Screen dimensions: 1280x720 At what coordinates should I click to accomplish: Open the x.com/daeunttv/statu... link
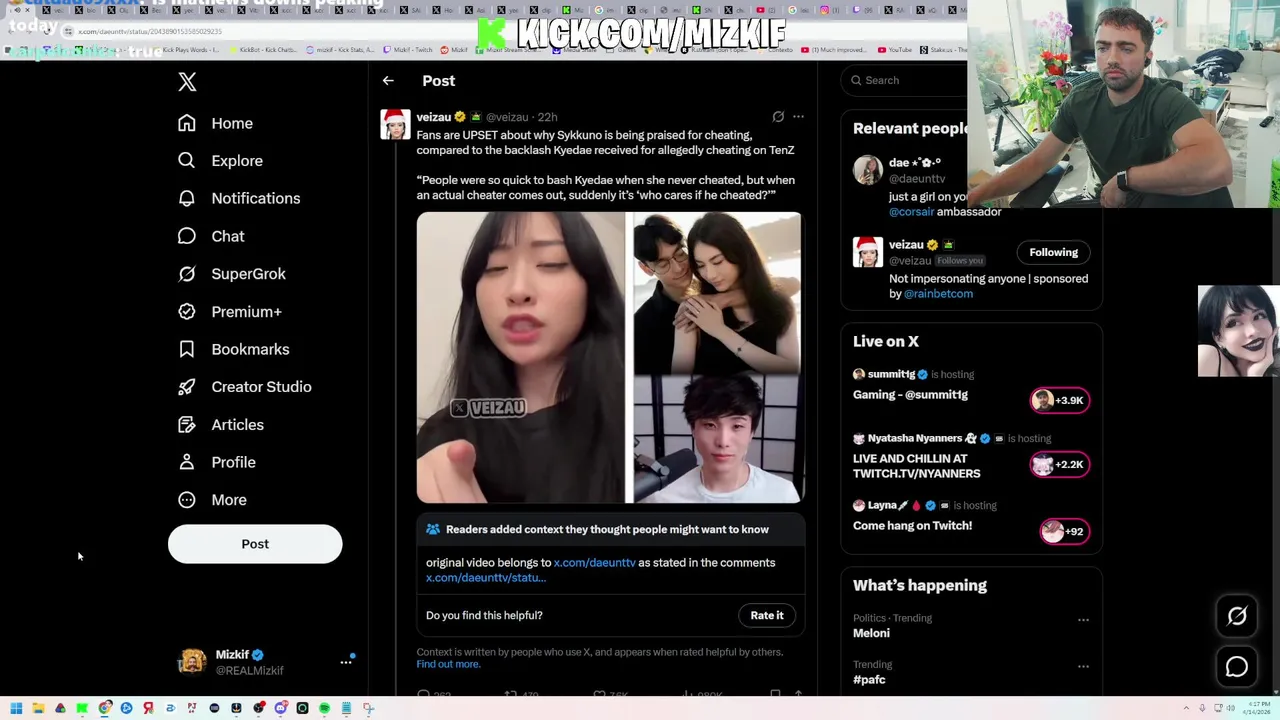tap(485, 578)
